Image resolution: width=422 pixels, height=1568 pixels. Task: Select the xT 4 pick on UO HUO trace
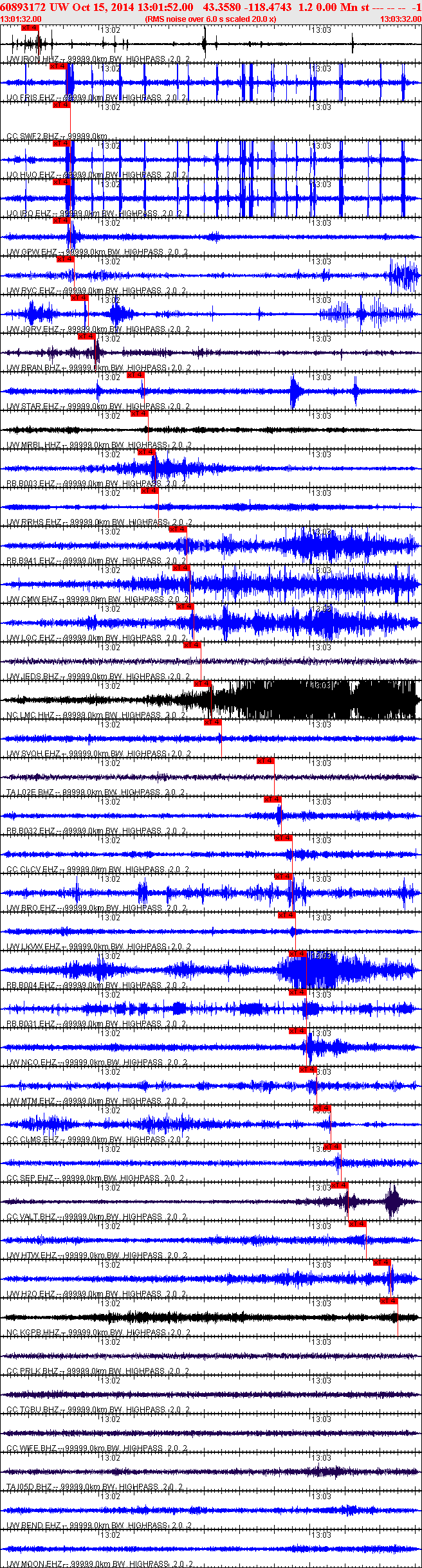point(61,143)
